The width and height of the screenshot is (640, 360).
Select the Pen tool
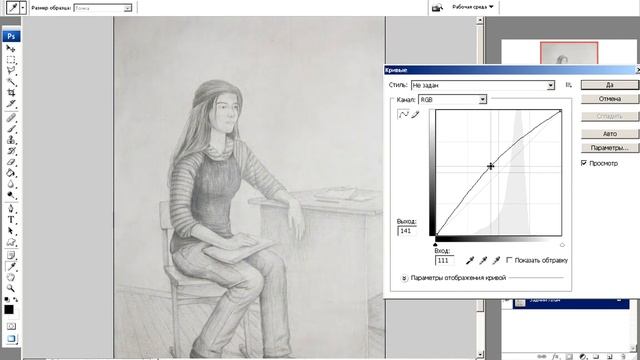click(11, 209)
